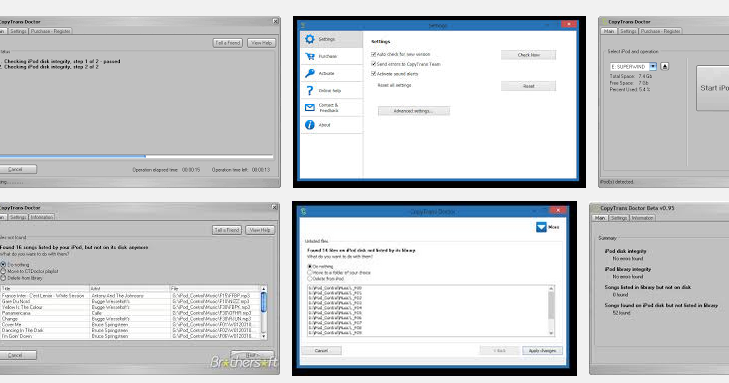Viewport: 729px width, 383px height.
Task: Click the Contact & Feedback envelope icon
Action: 310,107
